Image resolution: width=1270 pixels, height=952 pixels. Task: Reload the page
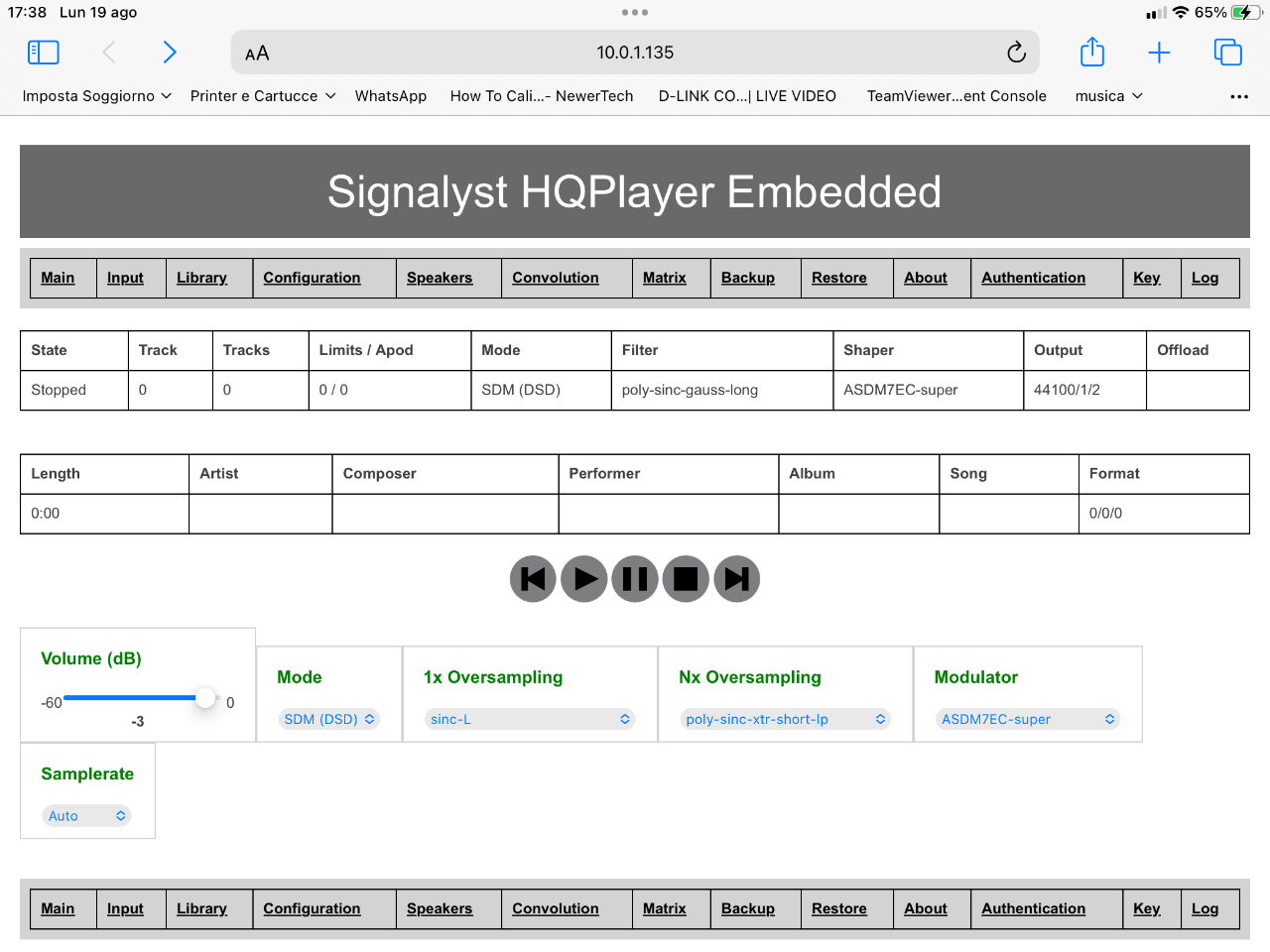(1016, 53)
